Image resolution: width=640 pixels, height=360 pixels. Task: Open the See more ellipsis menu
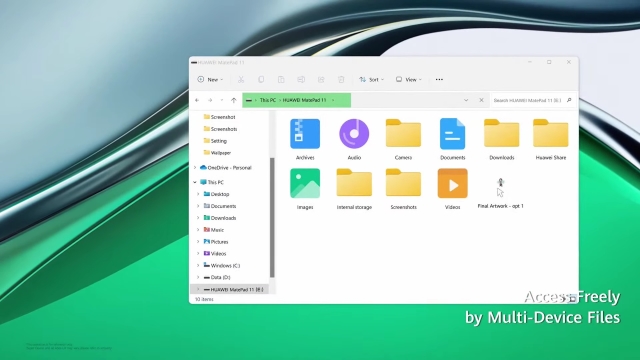point(439,80)
